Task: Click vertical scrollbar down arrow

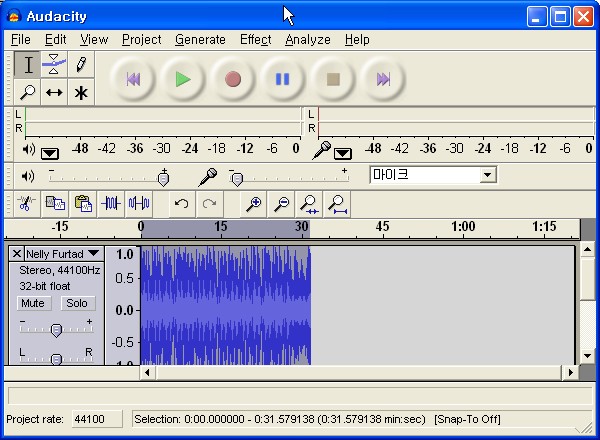Action: click(587, 356)
